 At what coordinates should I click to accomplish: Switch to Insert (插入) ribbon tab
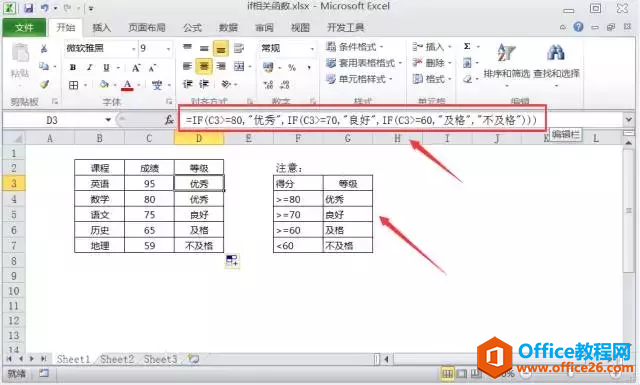[x=101, y=28]
